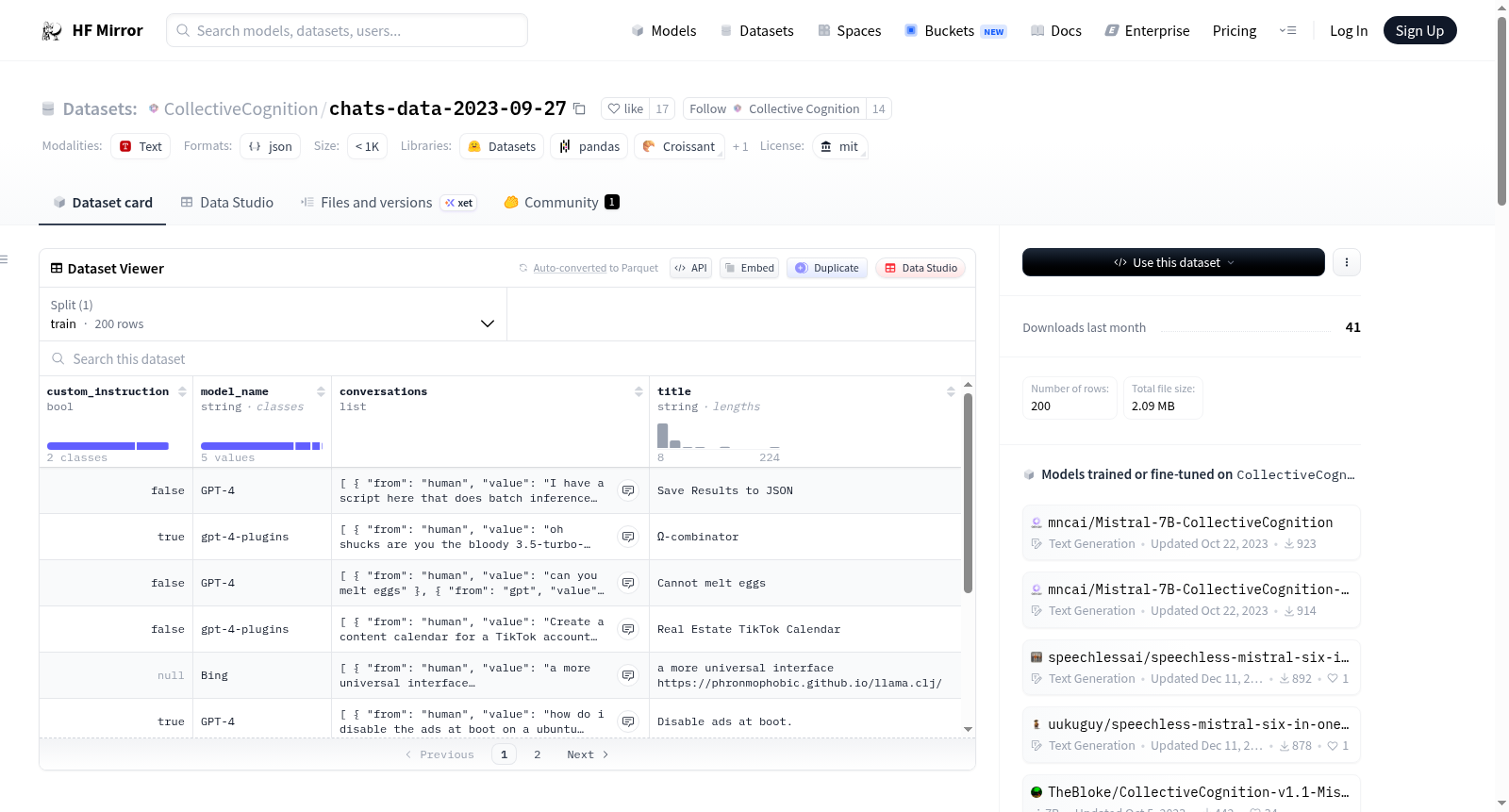The height and width of the screenshot is (812, 1509).
Task: Open conversation preview for Ω-combinator row
Action: tap(627, 537)
